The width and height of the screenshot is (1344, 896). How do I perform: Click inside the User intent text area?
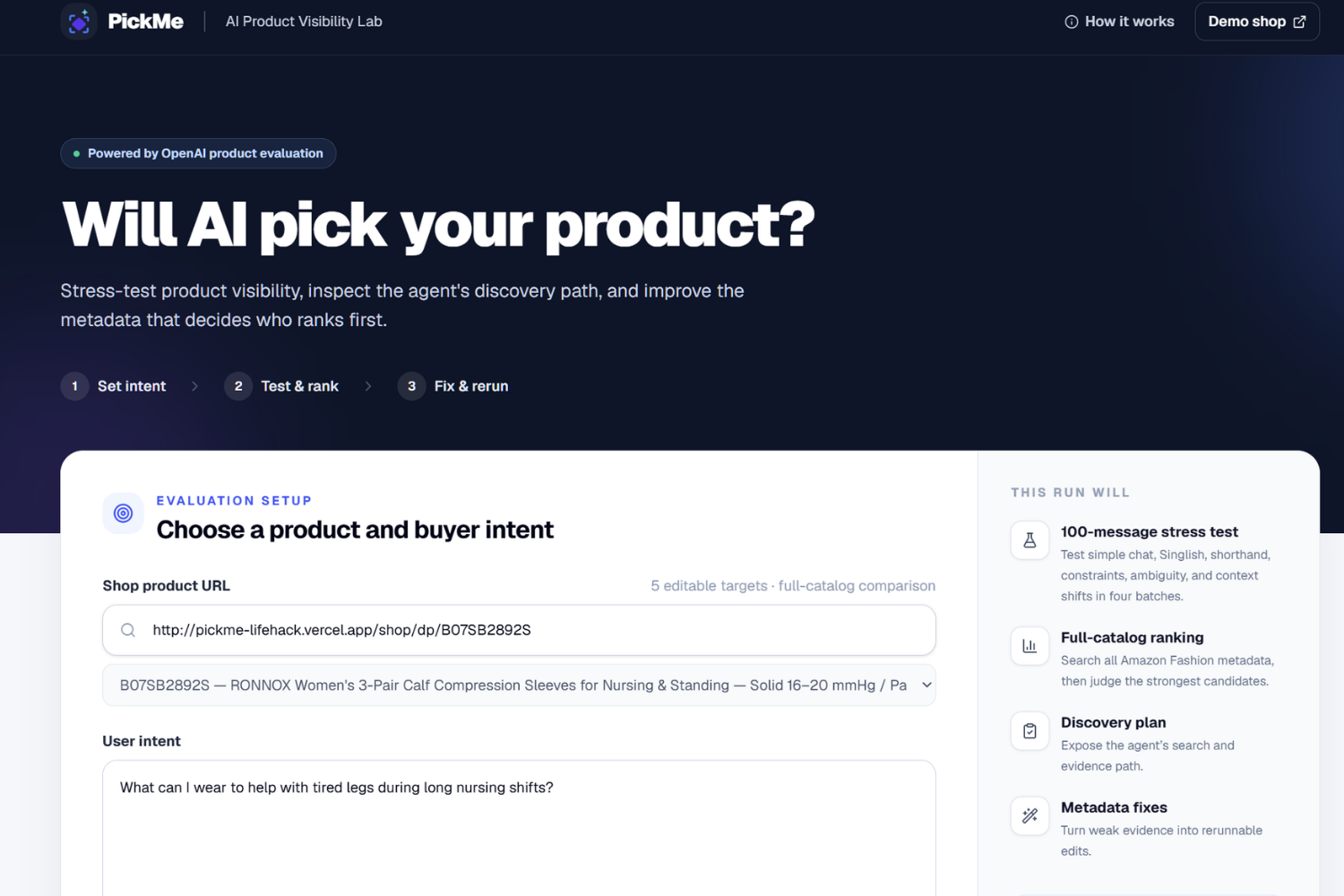tap(519, 828)
